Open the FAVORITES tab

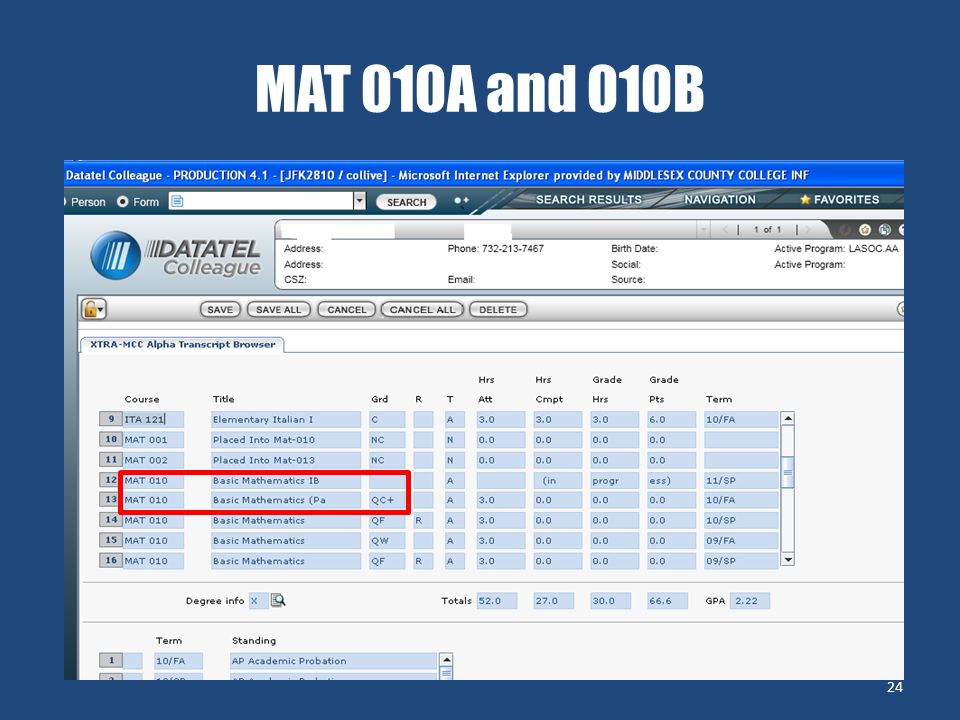[x=839, y=200]
